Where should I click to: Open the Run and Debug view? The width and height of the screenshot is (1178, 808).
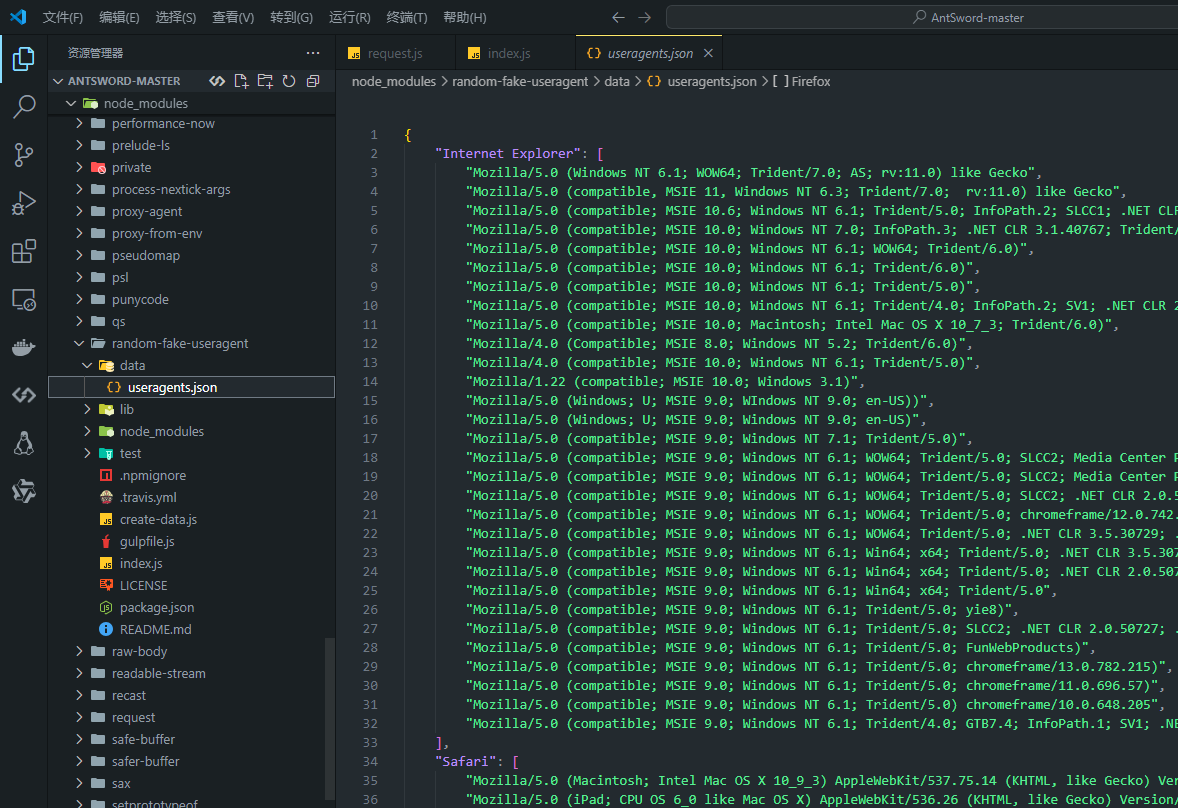(23, 203)
